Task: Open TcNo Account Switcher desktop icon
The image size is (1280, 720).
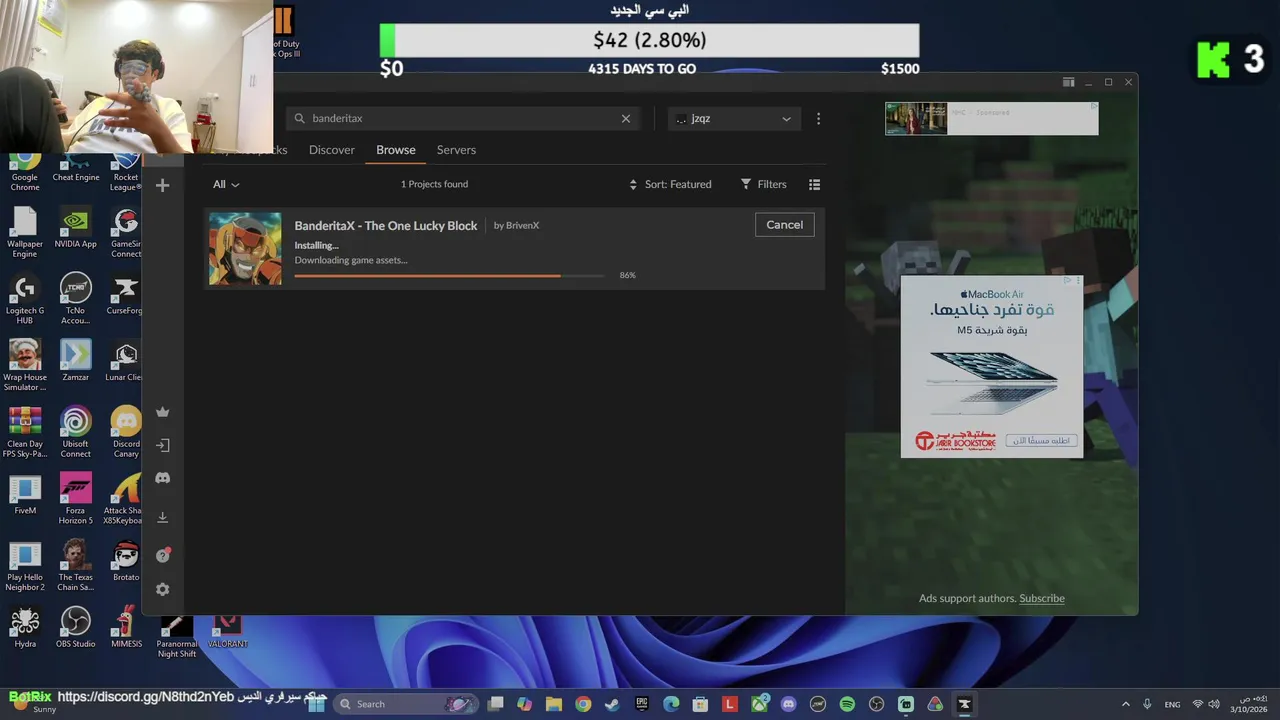Action: (x=76, y=299)
